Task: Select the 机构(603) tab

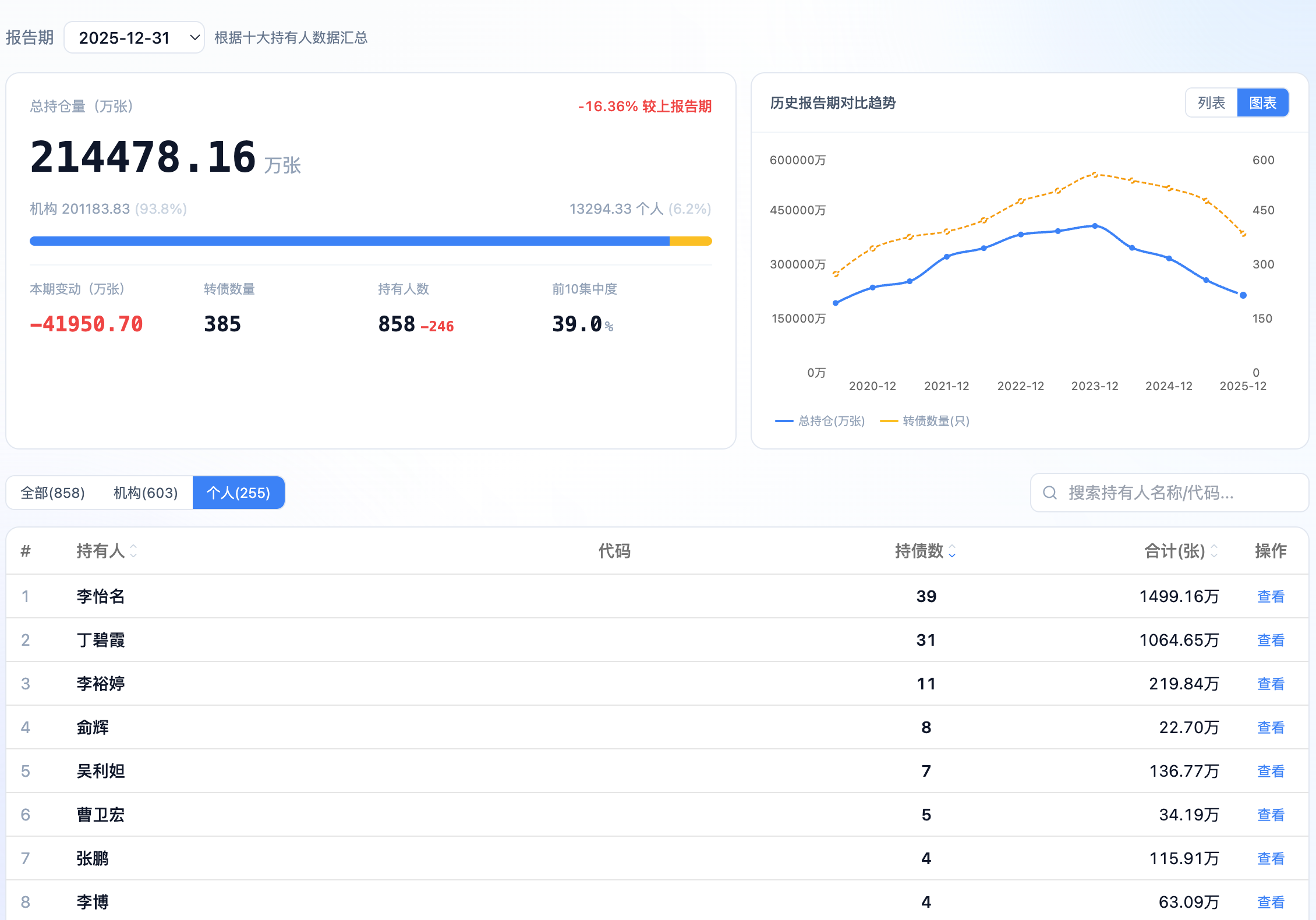Action: 146,493
